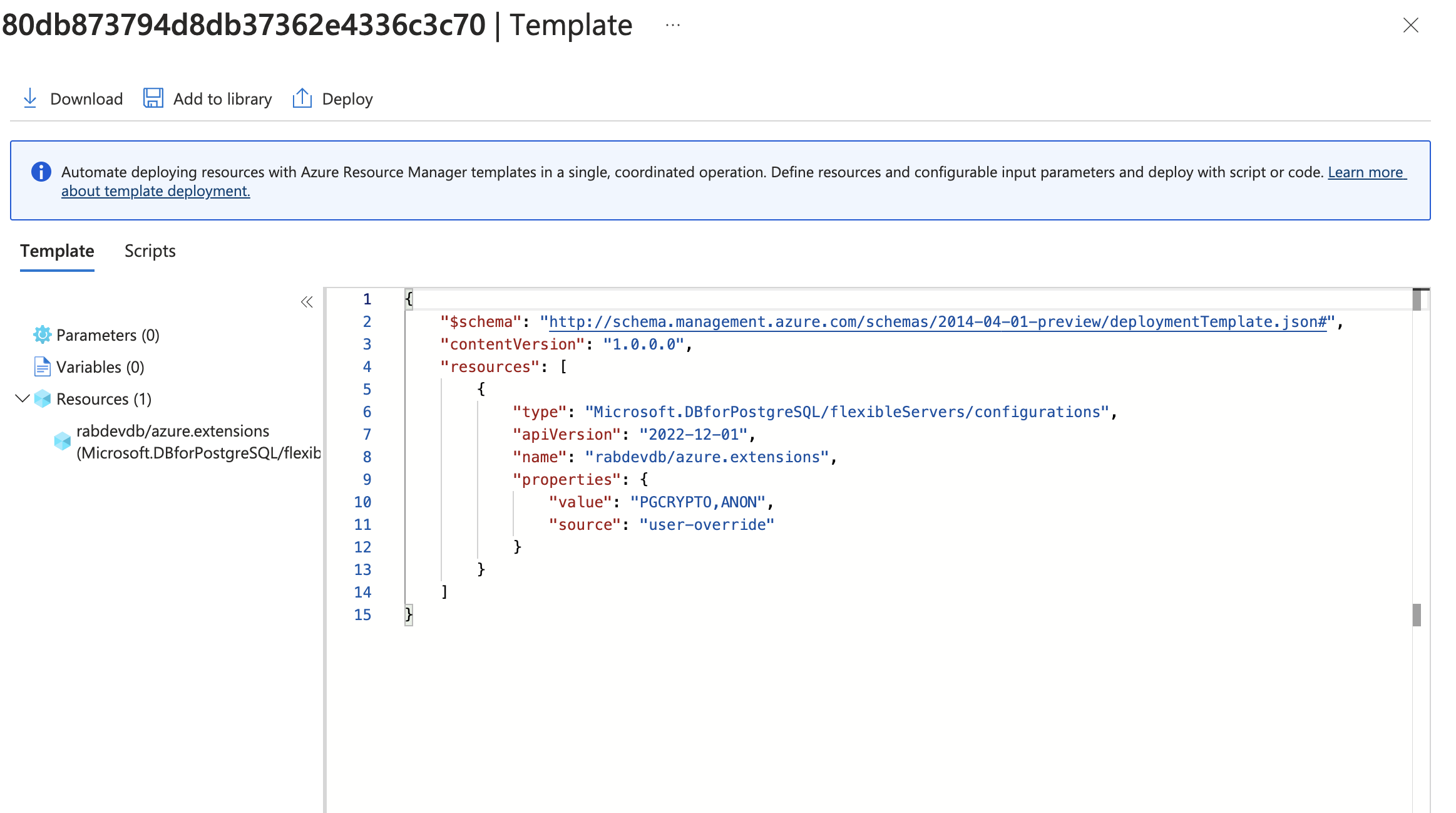
Task: Open the ellipsis more options menu
Action: coord(673,25)
